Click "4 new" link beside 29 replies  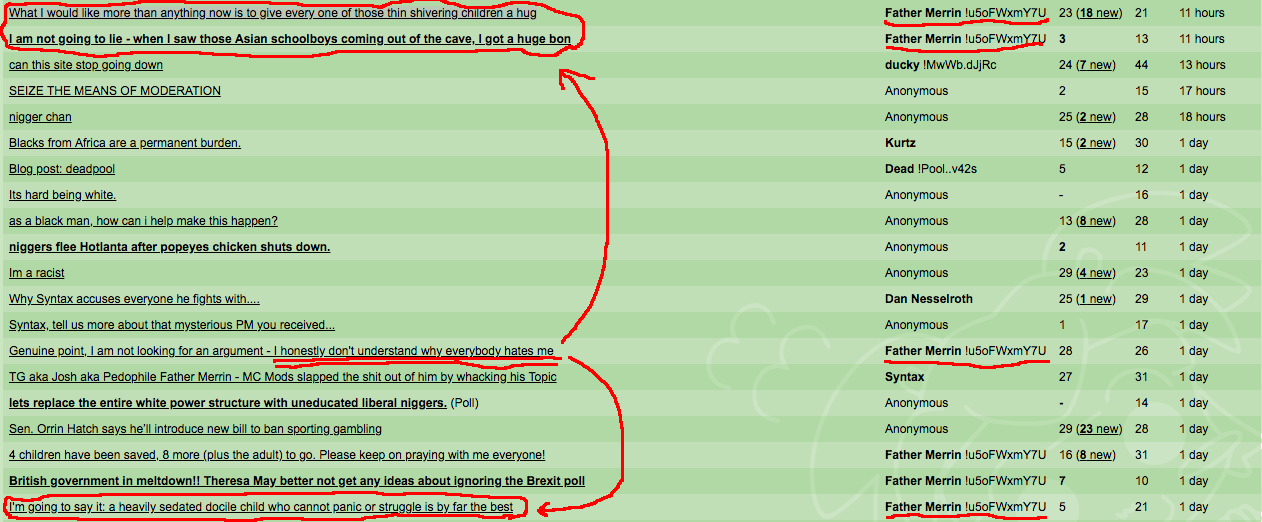pyautogui.click(x=1095, y=273)
